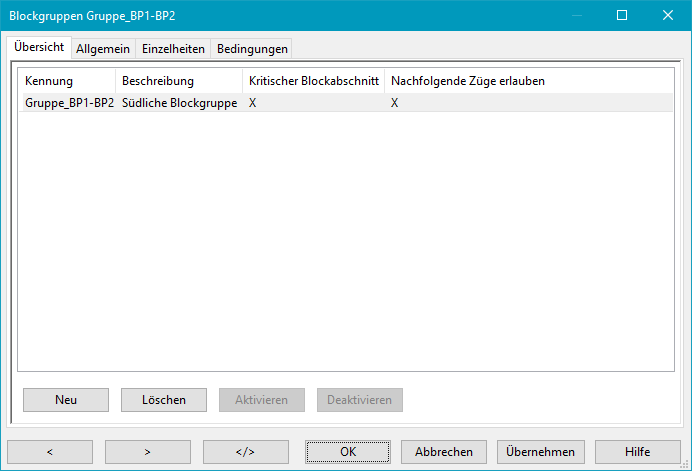The height and width of the screenshot is (471, 692).
Task: Select the Gruppe_BP1-BP2 row entry
Action: pos(69,103)
